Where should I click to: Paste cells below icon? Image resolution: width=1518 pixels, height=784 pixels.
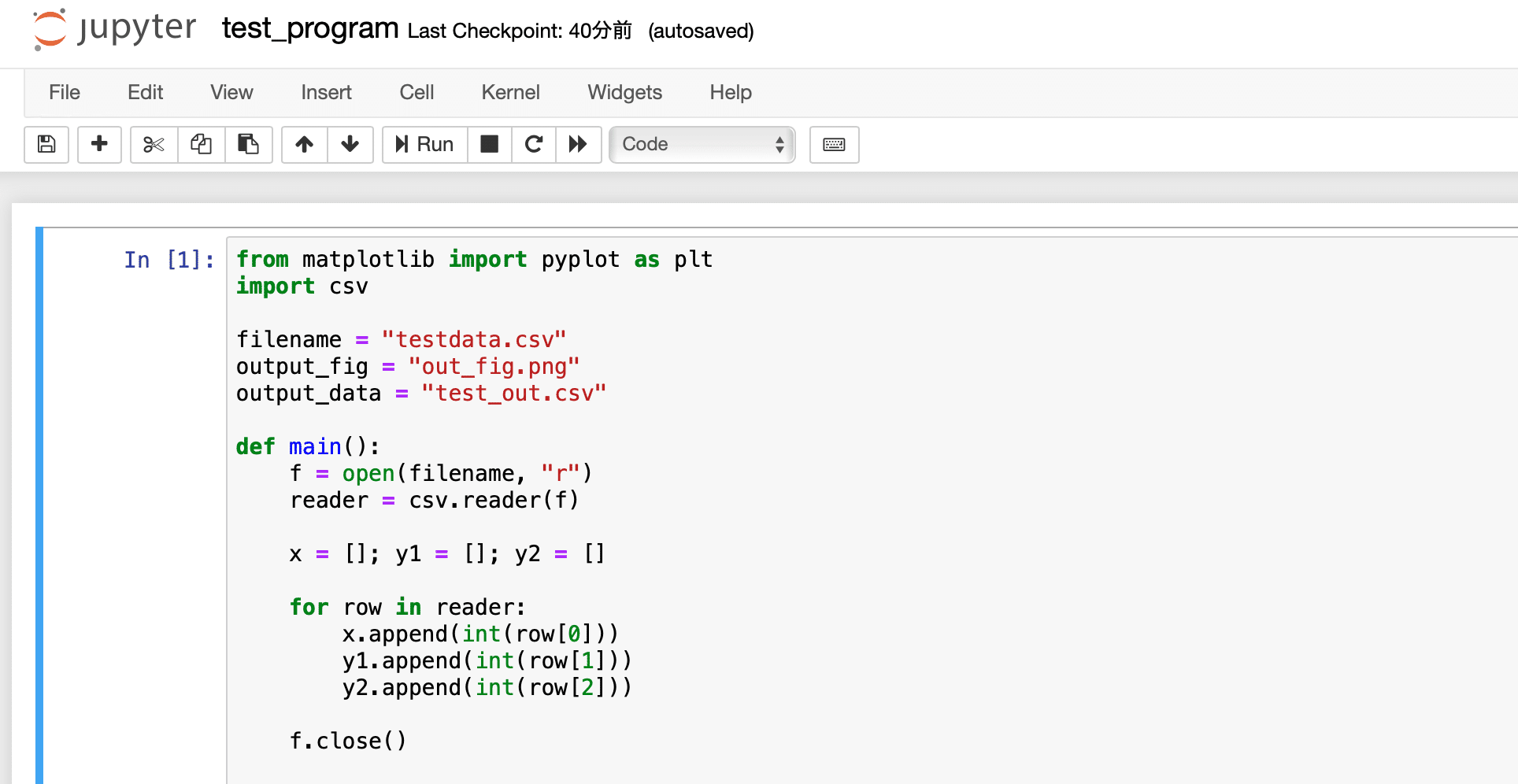[249, 144]
